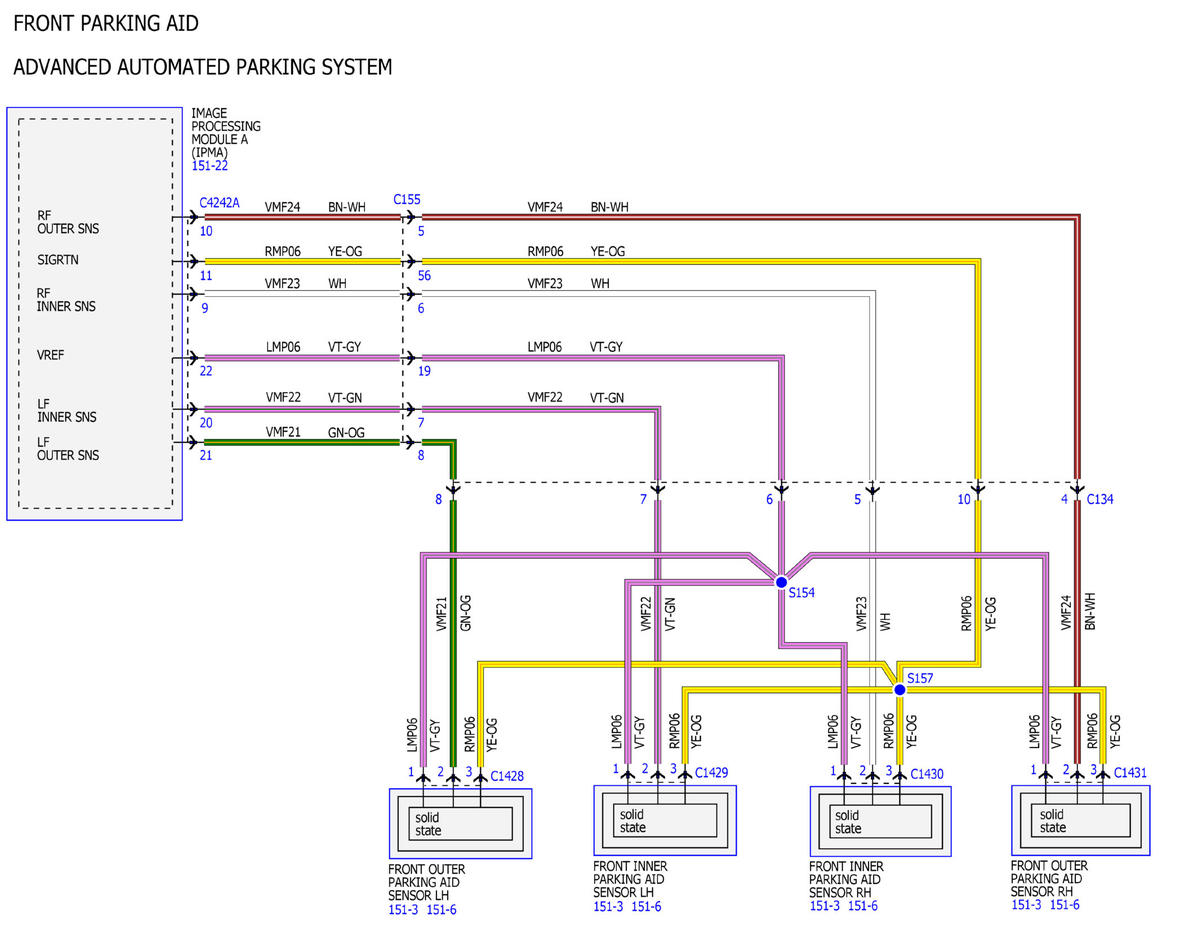Open 151-3 link under Front Outer Sensor LH
This screenshot has height=927, width=1200.
pyautogui.click(x=405, y=909)
